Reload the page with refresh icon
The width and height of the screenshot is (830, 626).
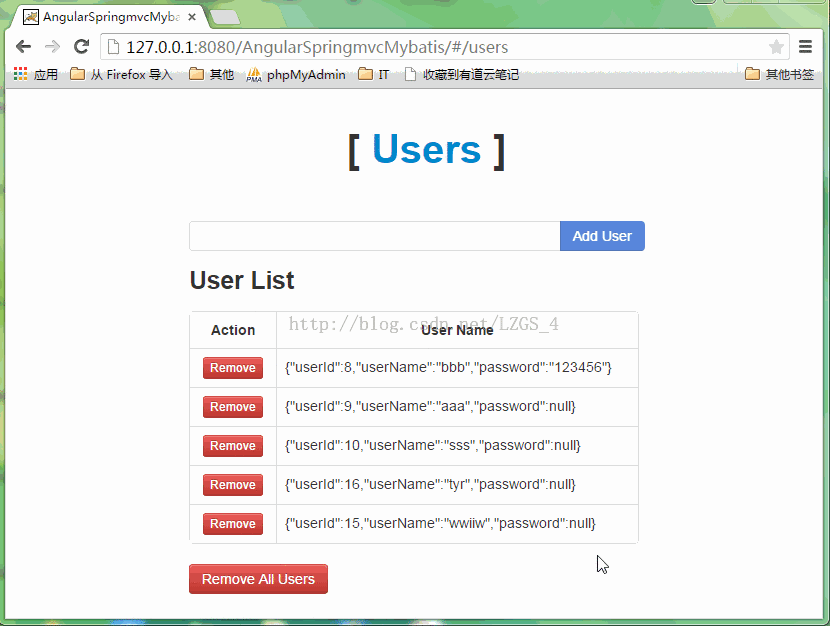pos(82,47)
